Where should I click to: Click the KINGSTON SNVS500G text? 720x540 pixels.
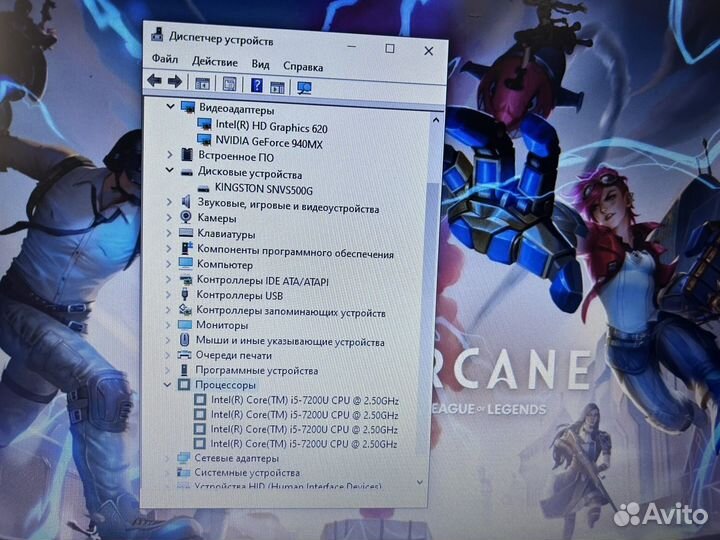click(264, 189)
